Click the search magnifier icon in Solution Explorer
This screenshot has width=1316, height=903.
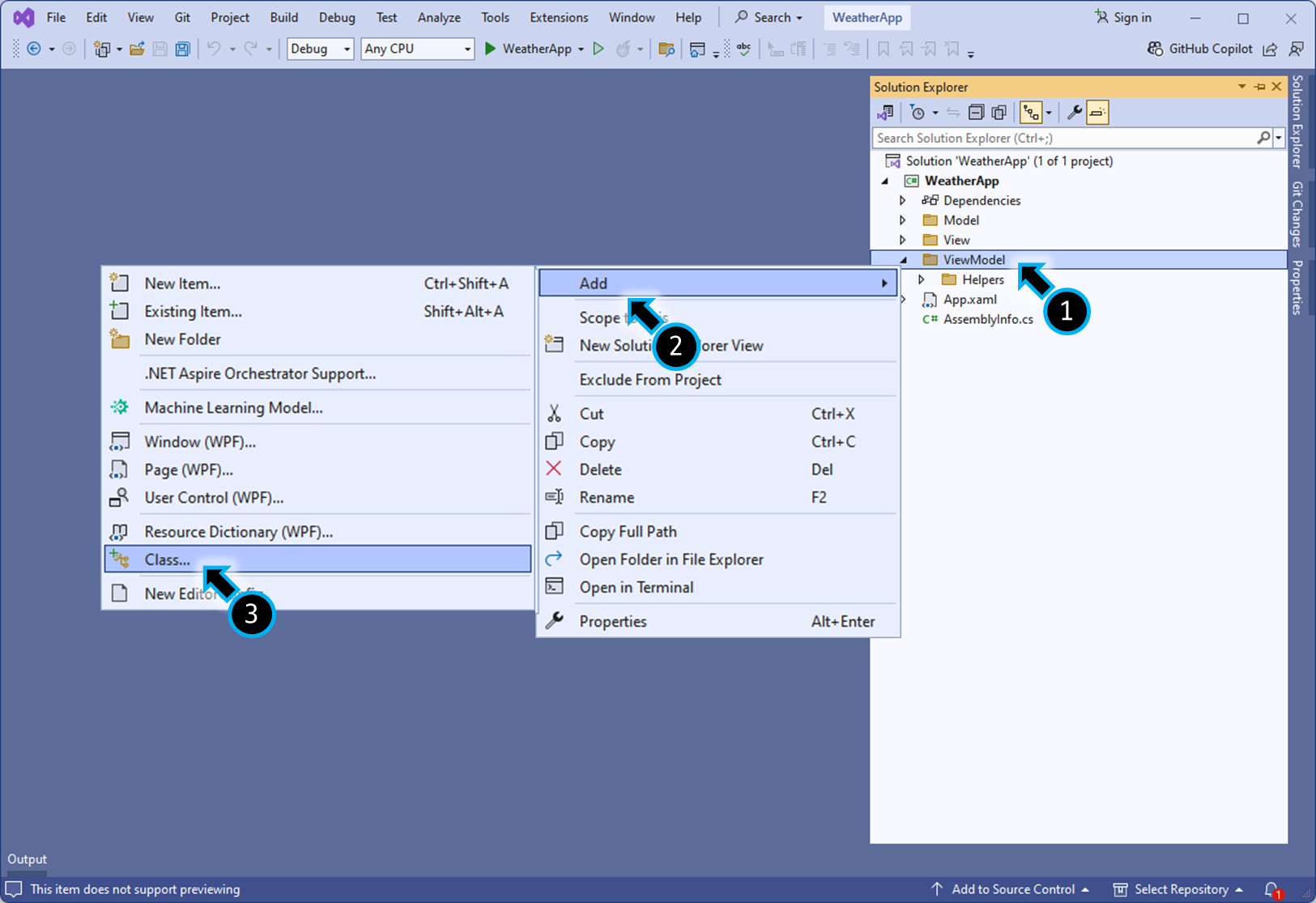point(1263,138)
